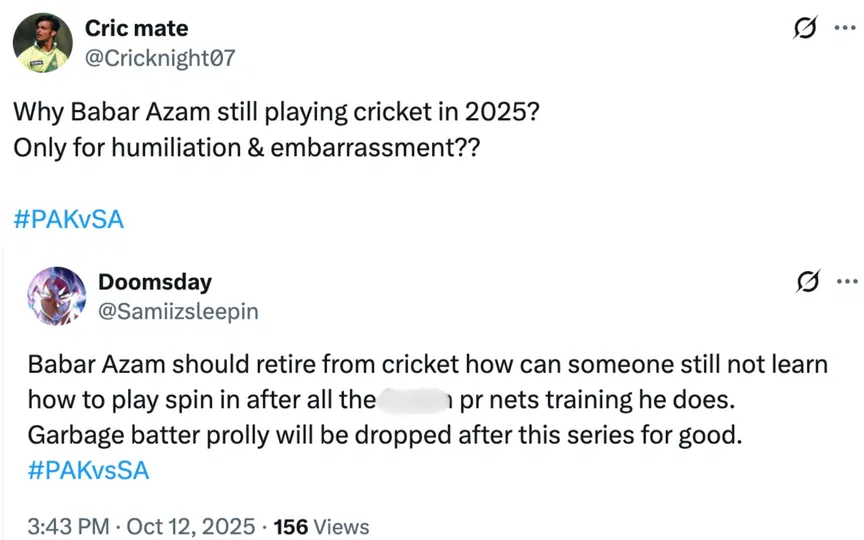
Task: Click Doomsday's avatar image
Action: pyautogui.click(x=56, y=295)
